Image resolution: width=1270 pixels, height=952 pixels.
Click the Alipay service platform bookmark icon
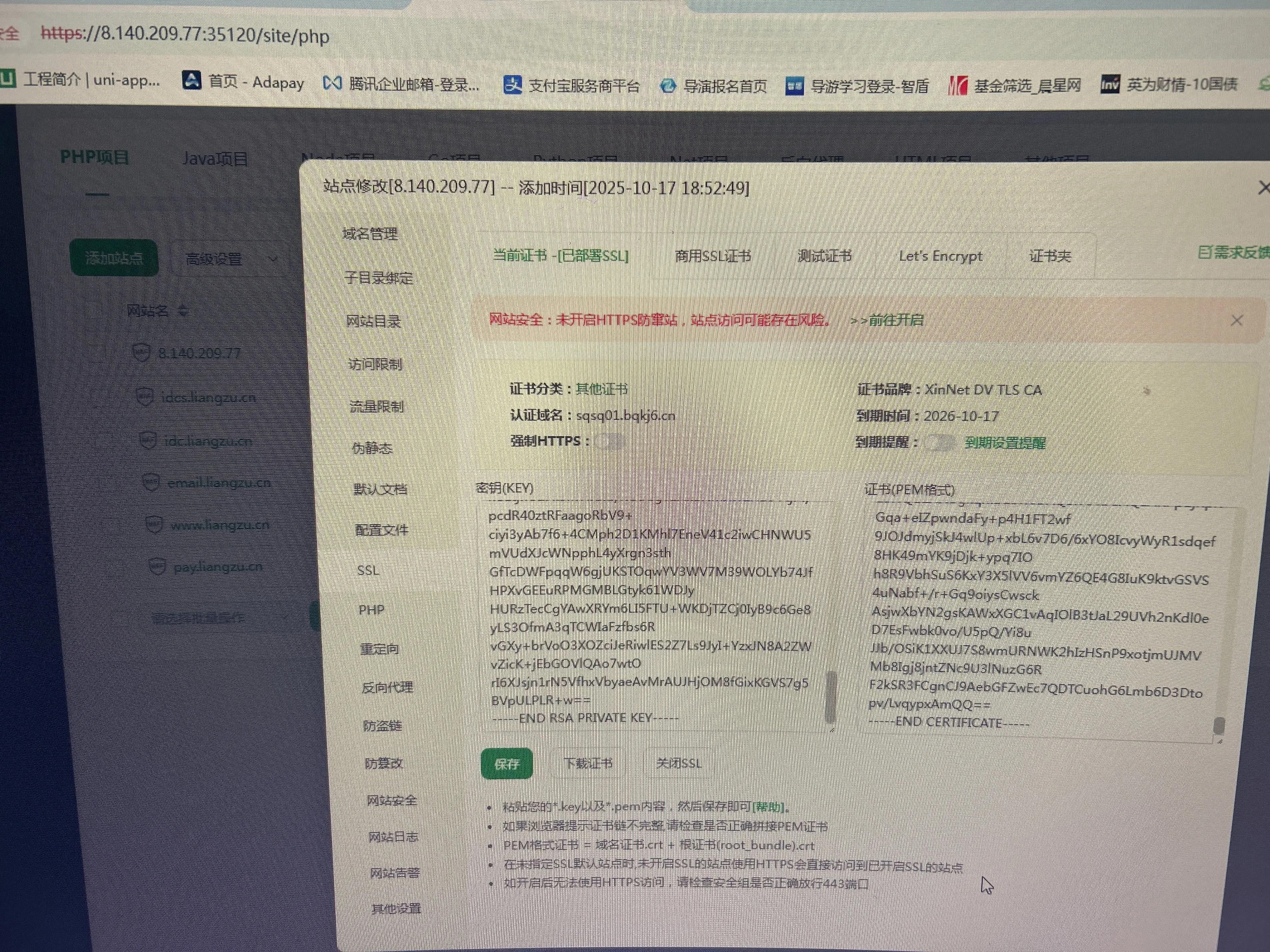(x=512, y=85)
